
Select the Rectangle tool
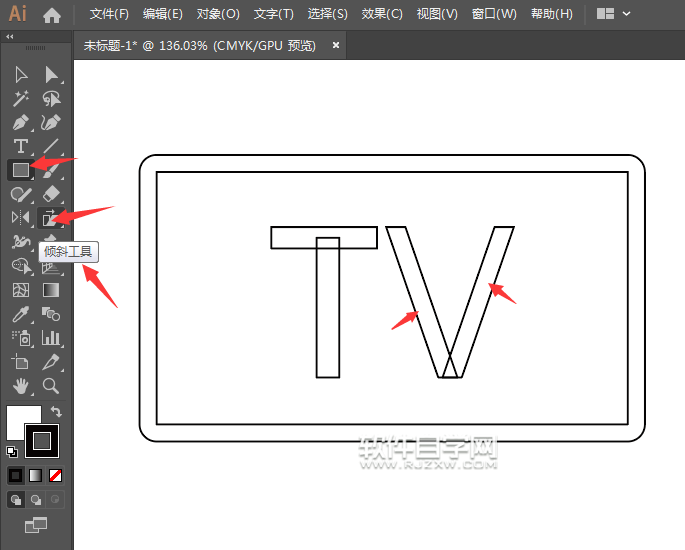[20, 170]
